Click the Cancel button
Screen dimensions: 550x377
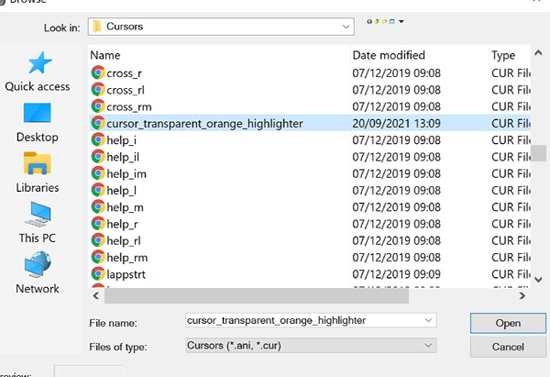point(508,347)
